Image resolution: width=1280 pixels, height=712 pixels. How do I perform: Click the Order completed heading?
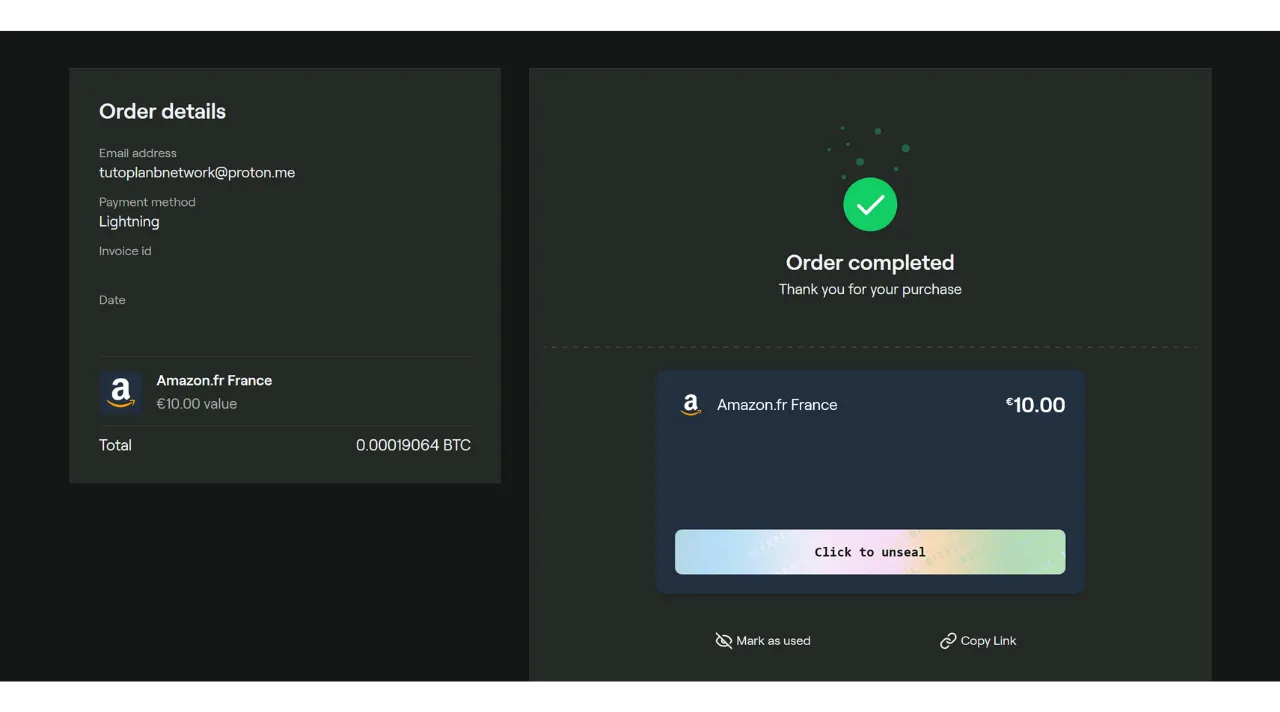[870, 262]
